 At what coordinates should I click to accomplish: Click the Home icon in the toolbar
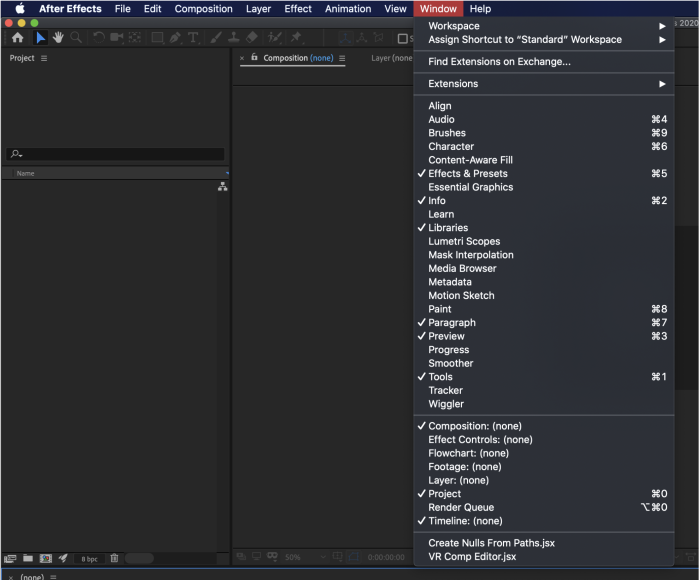17,38
